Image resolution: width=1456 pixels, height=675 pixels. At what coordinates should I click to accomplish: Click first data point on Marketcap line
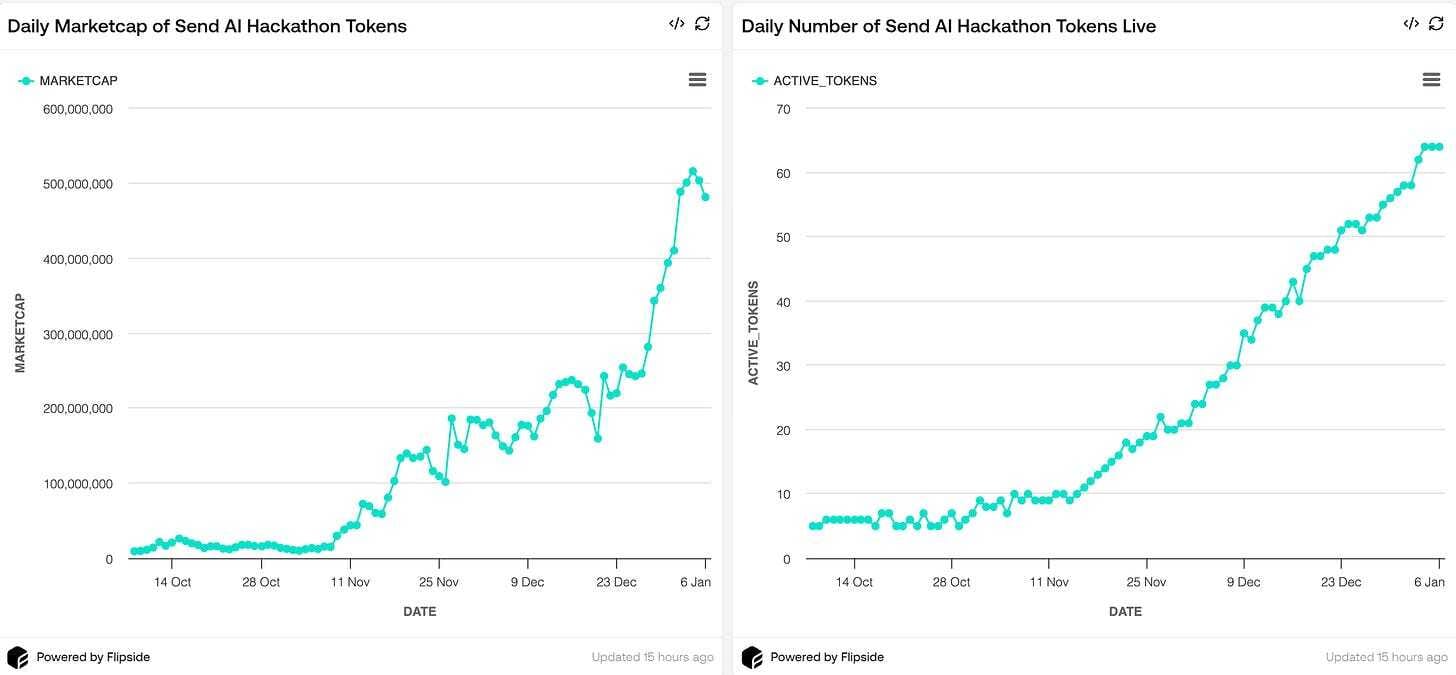[134, 551]
